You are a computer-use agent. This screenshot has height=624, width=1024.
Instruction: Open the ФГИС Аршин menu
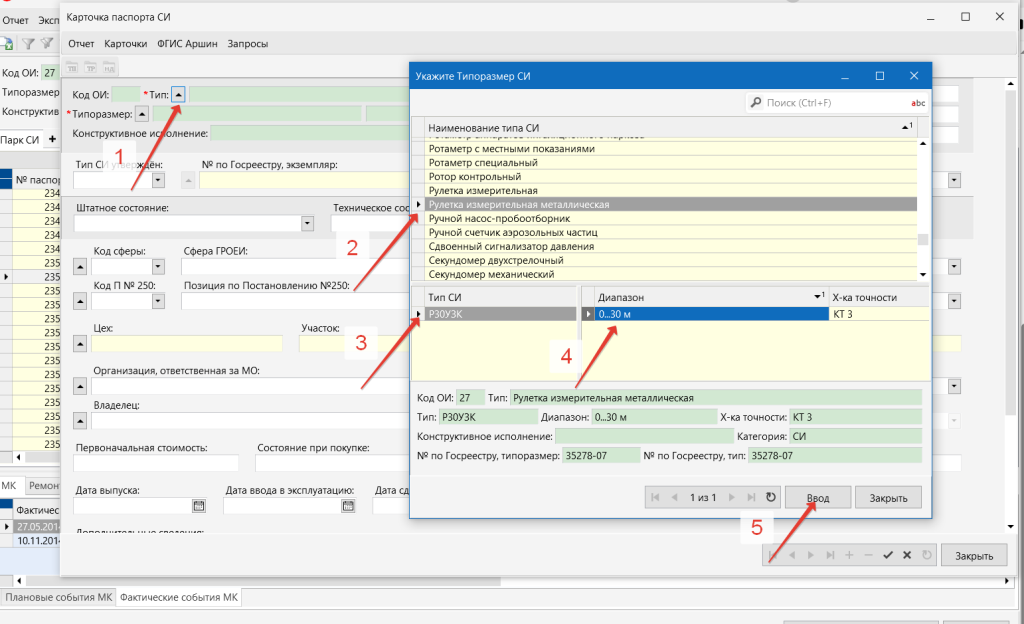187,44
